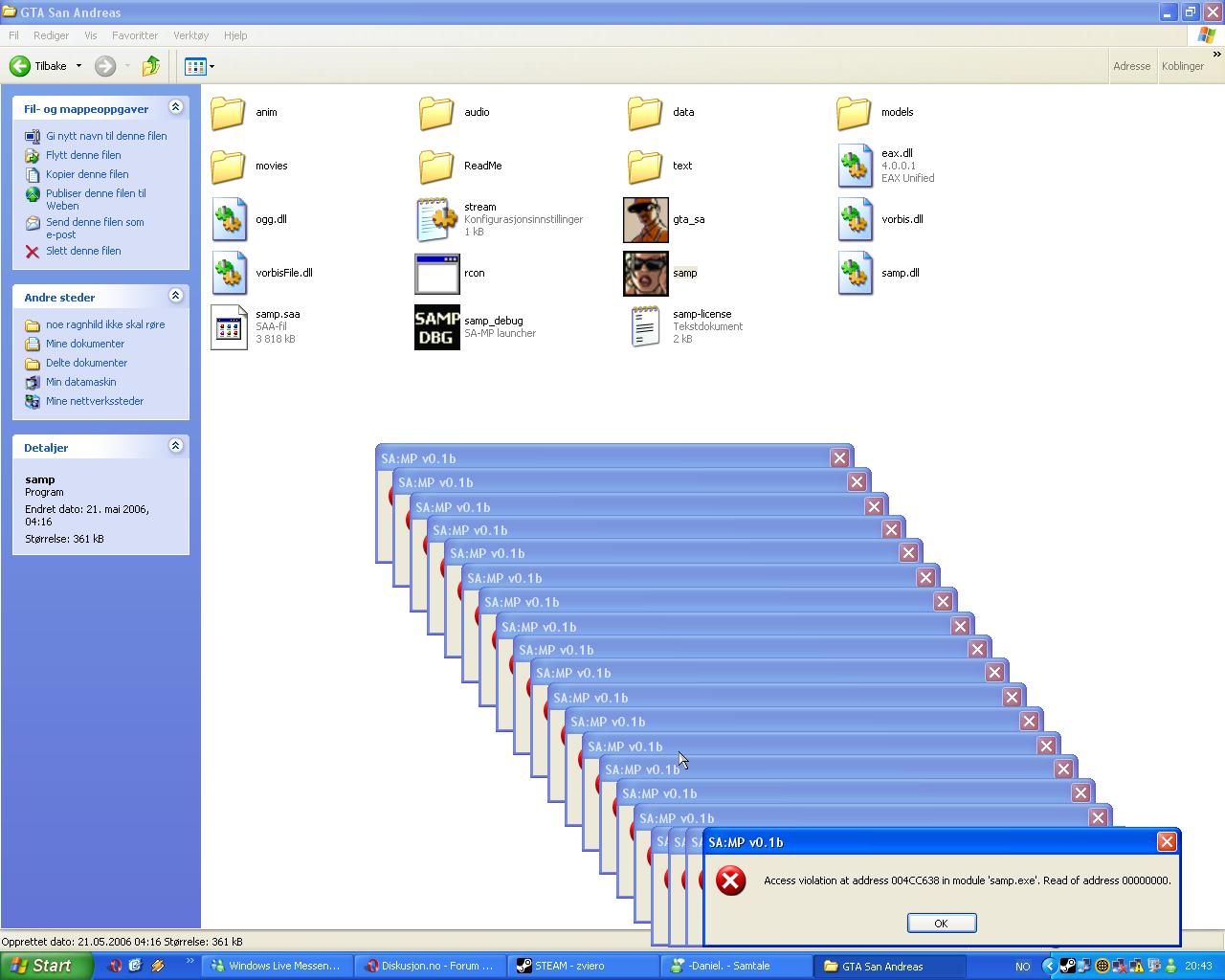Screen dimensions: 1225x980
Task: Switch to STEAM - zviero taskbar button
Action: (583, 966)
